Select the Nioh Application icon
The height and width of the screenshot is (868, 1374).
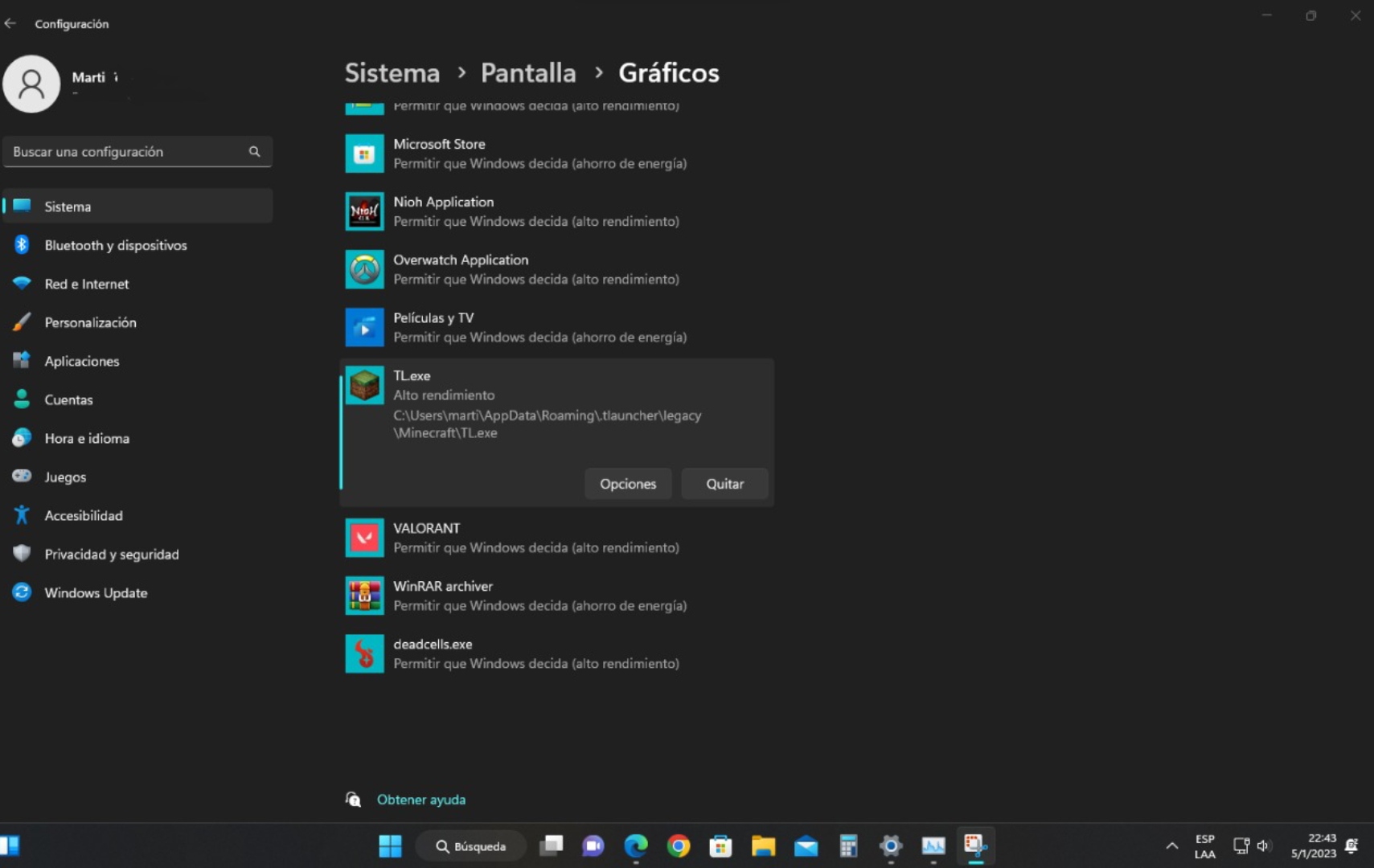pyautogui.click(x=364, y=211)
